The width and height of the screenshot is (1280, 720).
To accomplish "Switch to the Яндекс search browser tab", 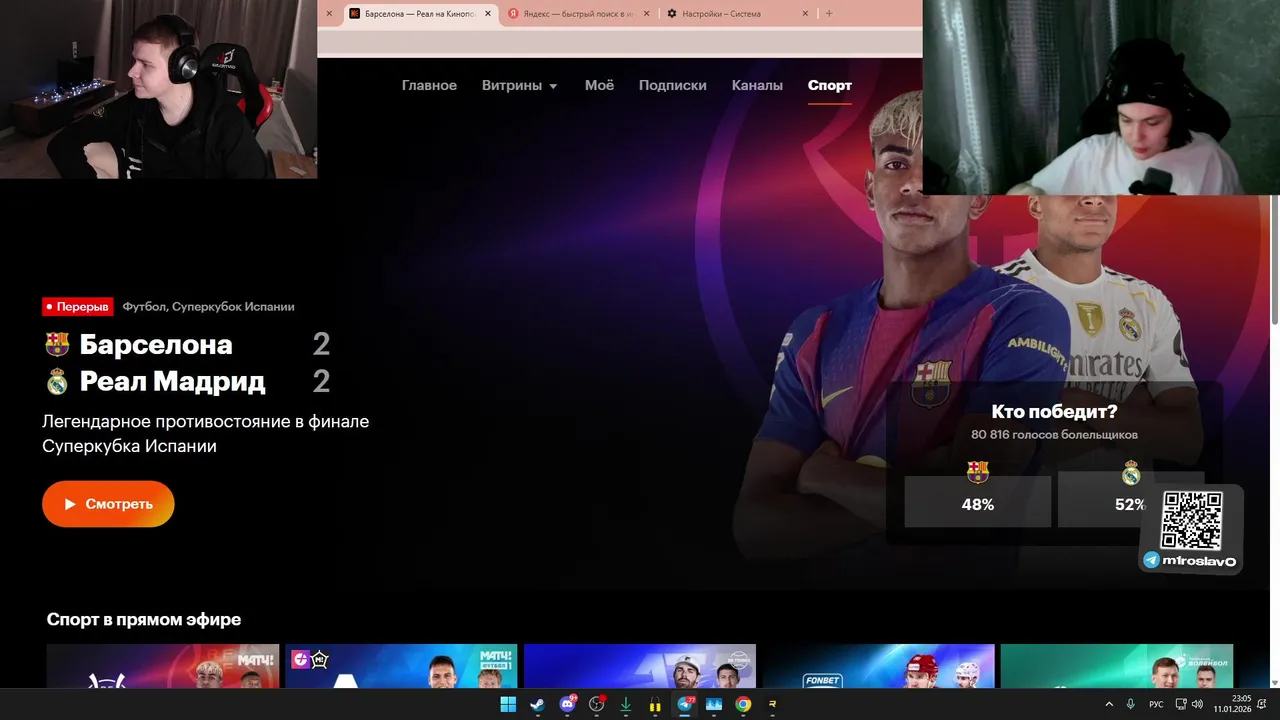I will [578, 14].
